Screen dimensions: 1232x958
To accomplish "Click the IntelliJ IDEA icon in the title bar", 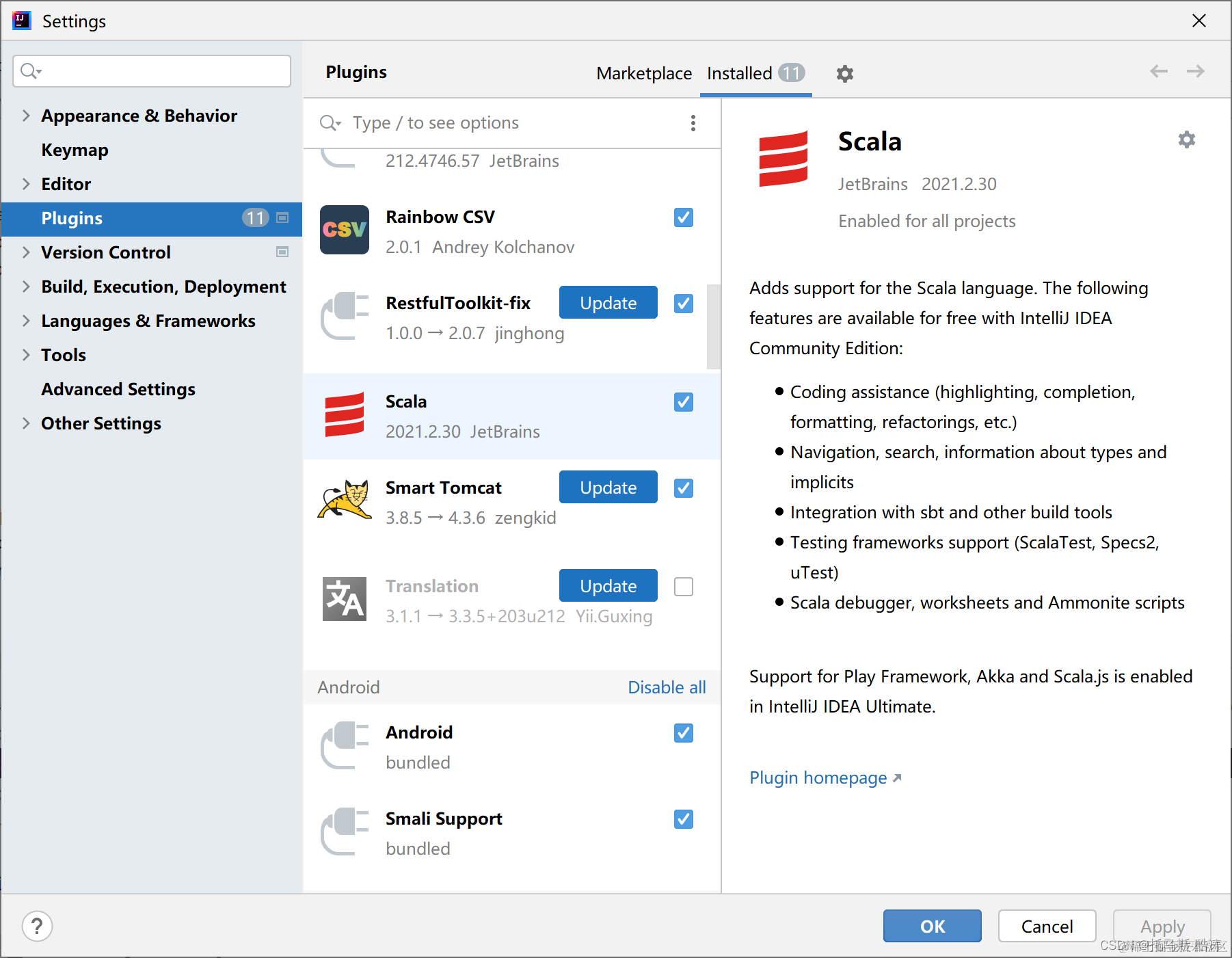I will [x=22, y=21].
